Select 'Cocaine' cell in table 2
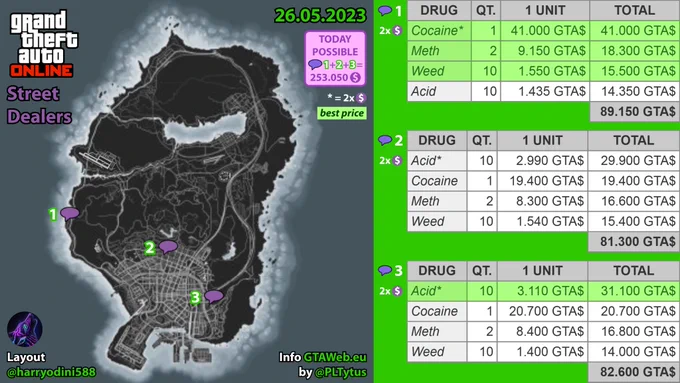 pyautogui.click(x=437, y=181)
